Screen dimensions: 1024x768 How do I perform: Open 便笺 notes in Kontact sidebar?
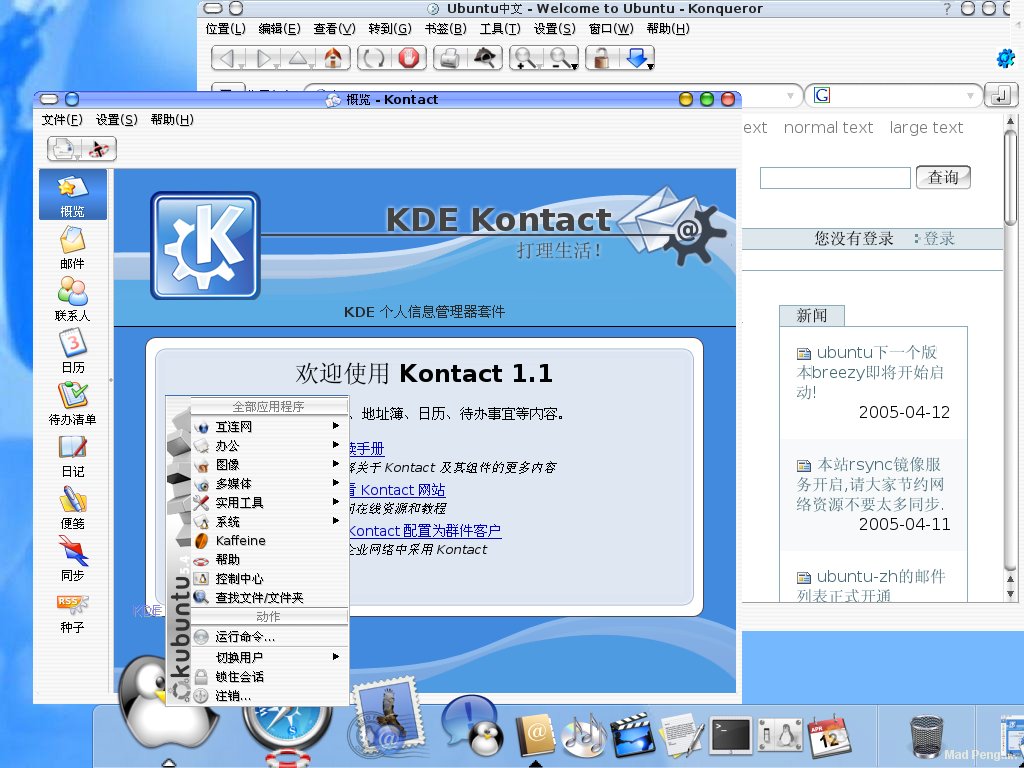[x=72, y=507]
